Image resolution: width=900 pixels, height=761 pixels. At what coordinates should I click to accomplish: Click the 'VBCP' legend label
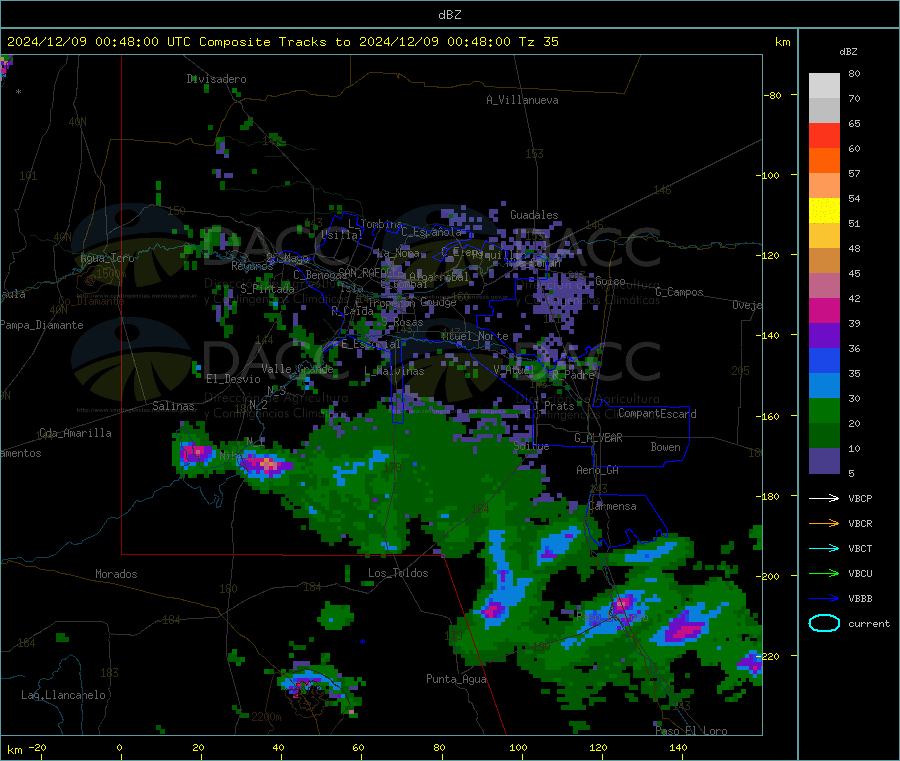tap(860, 498)
